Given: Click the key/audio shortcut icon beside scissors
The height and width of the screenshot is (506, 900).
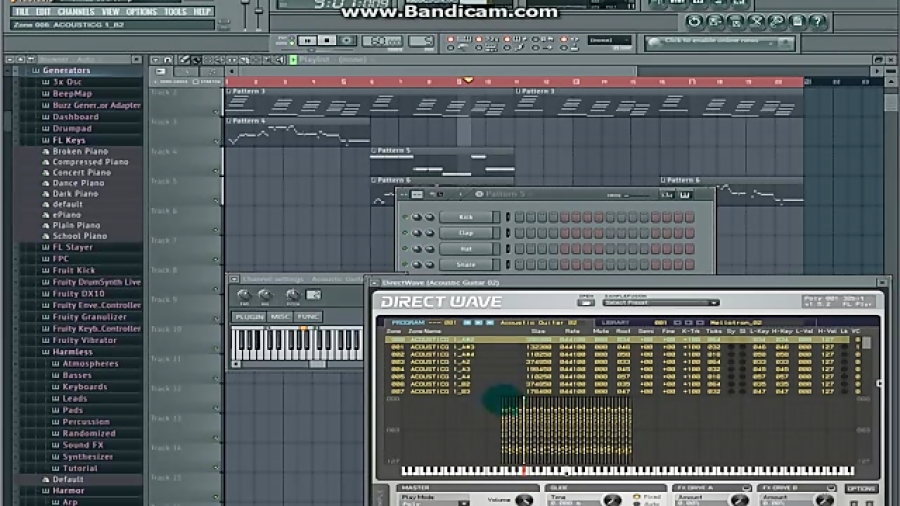Looking at the screenshot, I should [777, 22].
